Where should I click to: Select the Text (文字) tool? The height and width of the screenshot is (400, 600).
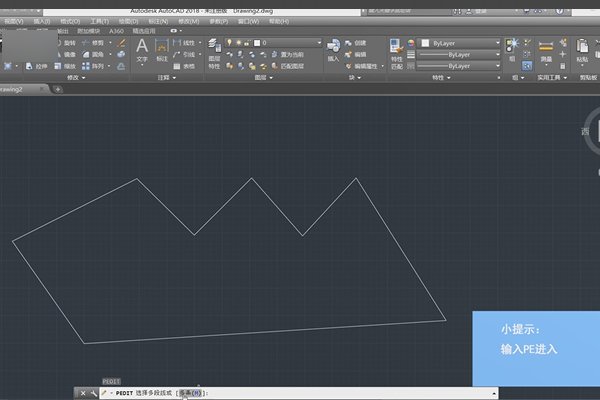click(x=142, y=51)
